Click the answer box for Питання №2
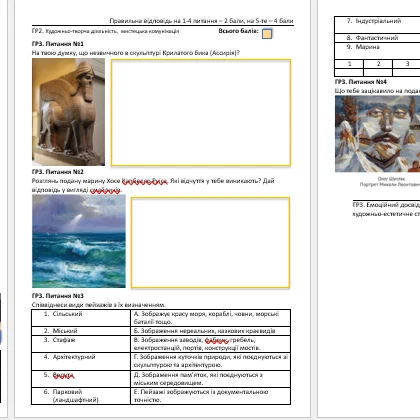Viewport: 420px width, 420px height. pyautogui.click(x=210, y=242)
